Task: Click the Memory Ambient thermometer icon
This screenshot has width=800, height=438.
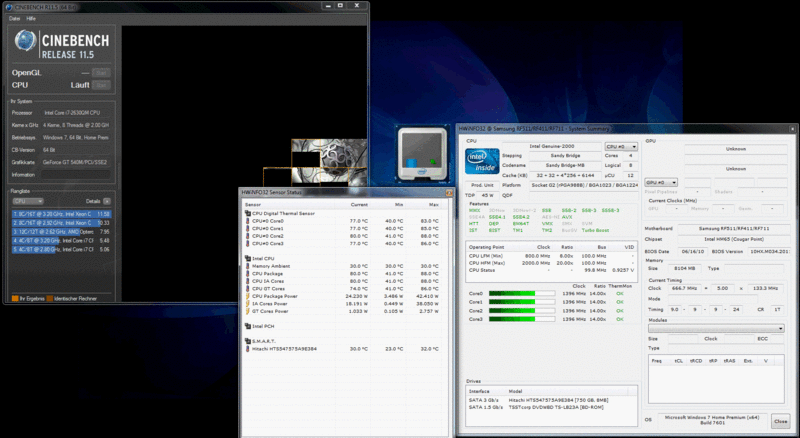Action: (248, 266)
